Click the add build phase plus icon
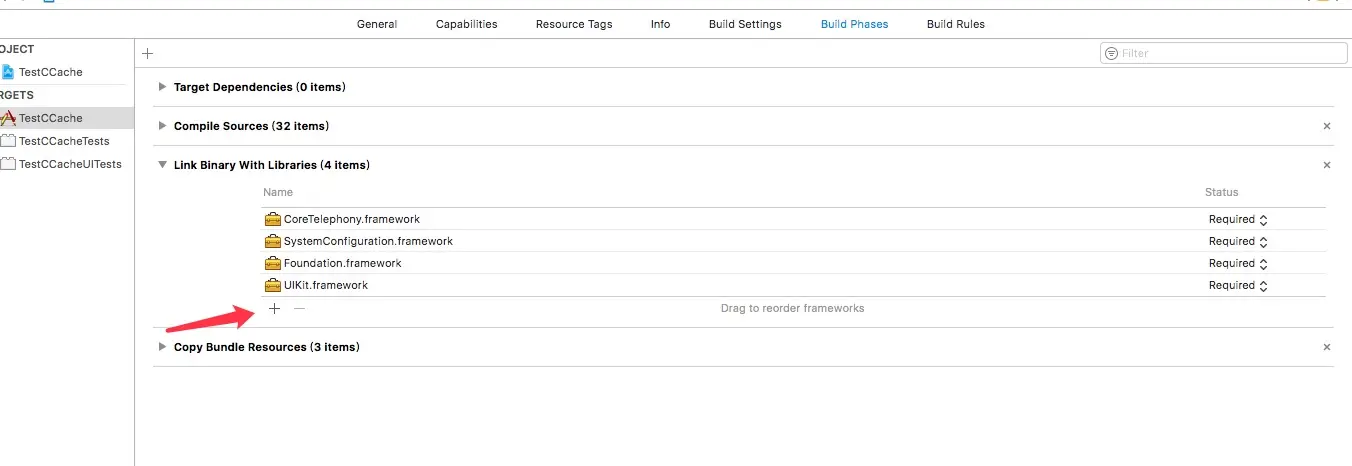 (x=148, y=53)
